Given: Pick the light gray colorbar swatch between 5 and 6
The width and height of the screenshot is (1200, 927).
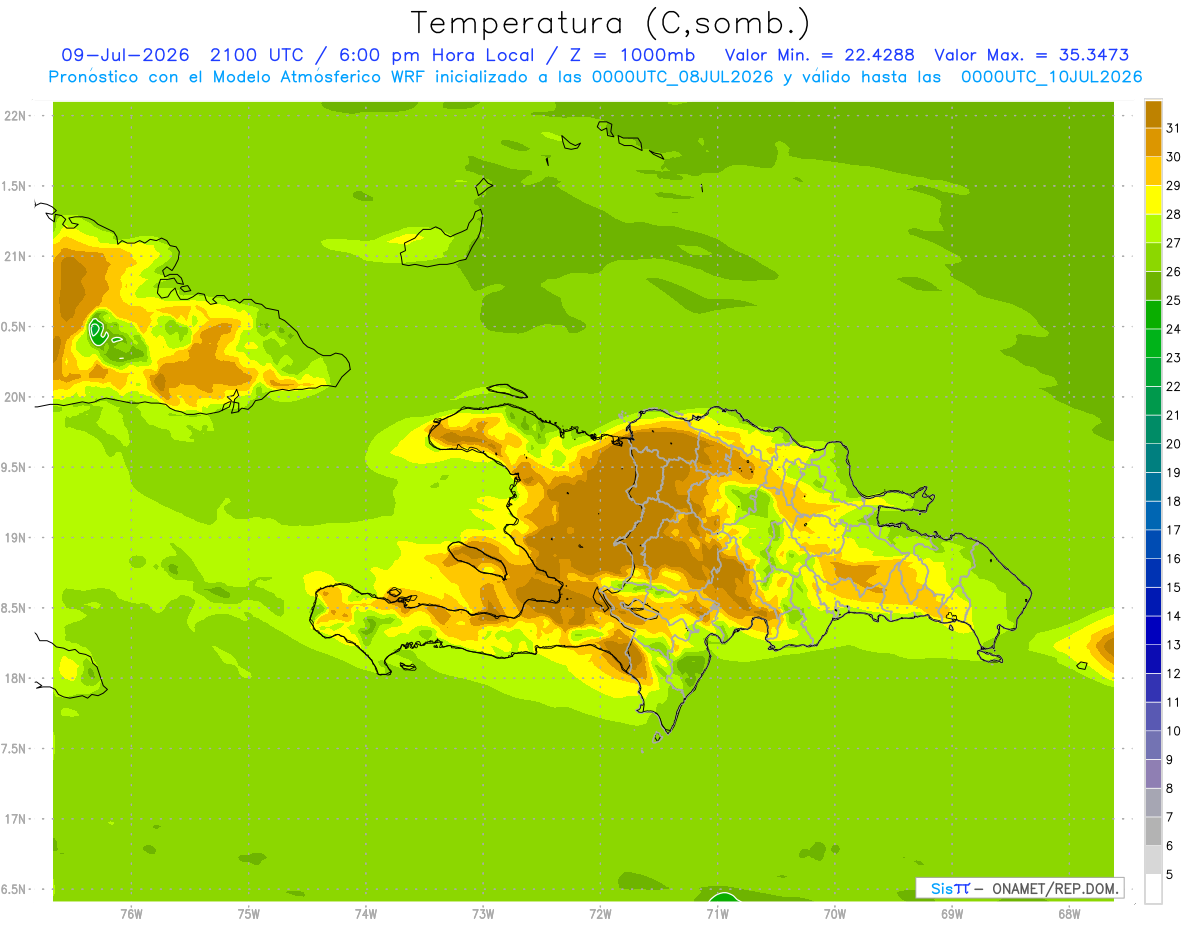Looking at the screenshot, I should click(1153, 860).
